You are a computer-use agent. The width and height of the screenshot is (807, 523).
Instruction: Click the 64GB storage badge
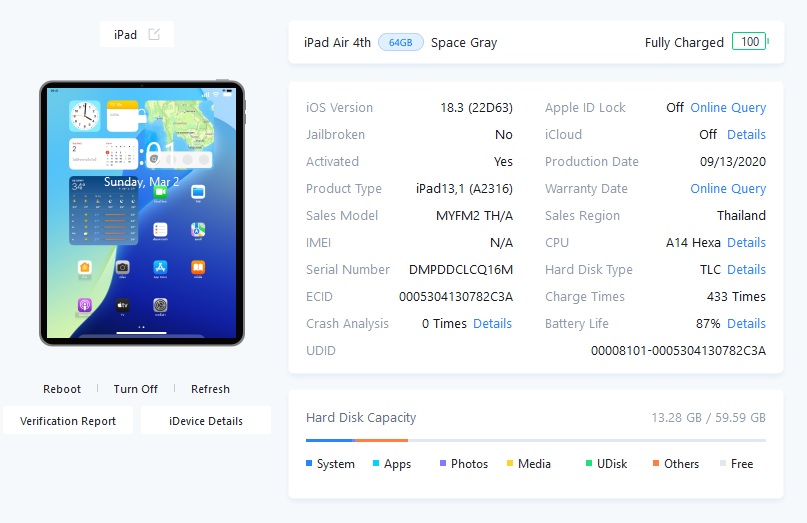[400, 42]
